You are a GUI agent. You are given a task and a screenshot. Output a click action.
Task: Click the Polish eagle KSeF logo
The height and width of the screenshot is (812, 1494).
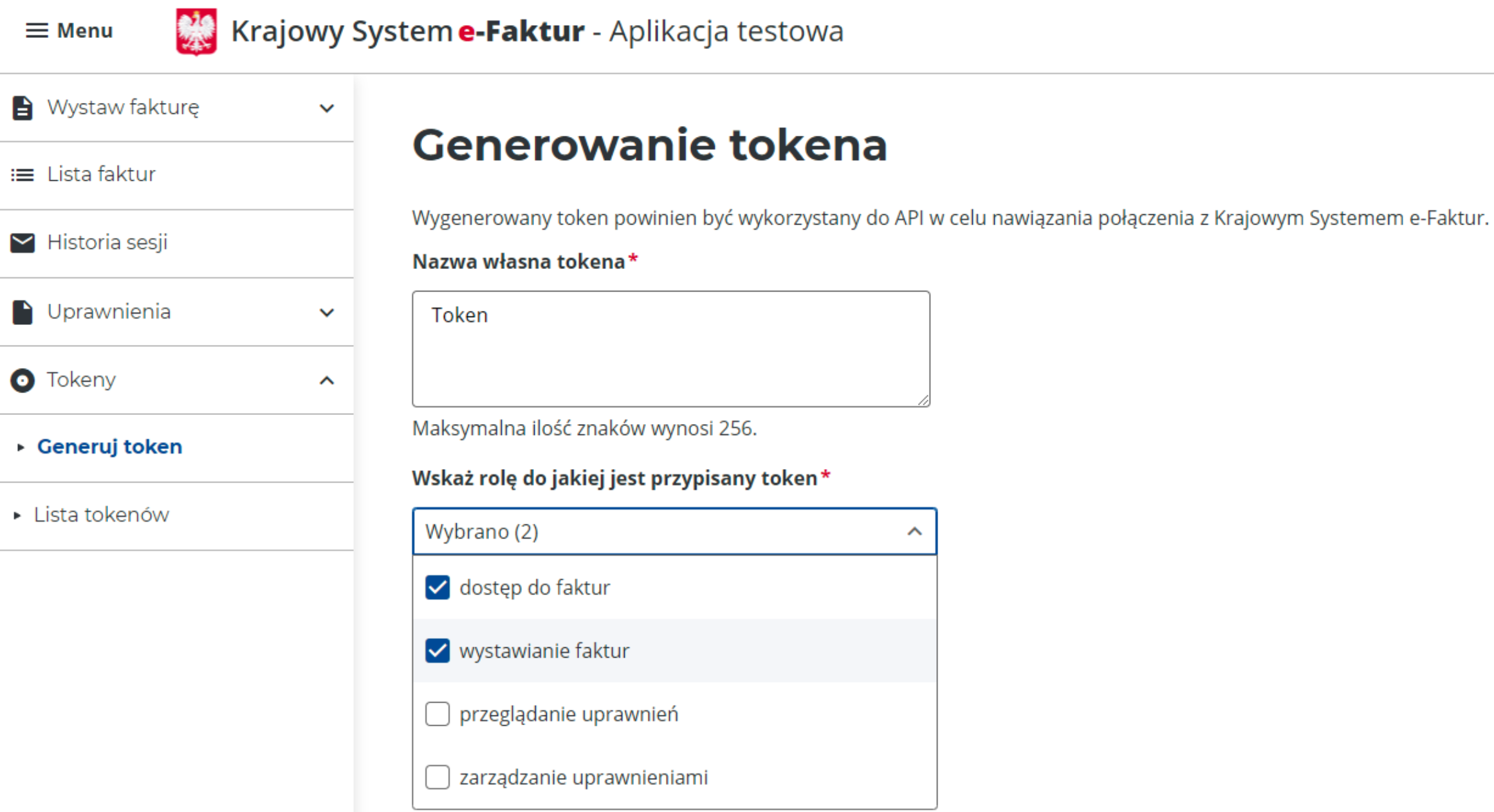coord(196,30)
